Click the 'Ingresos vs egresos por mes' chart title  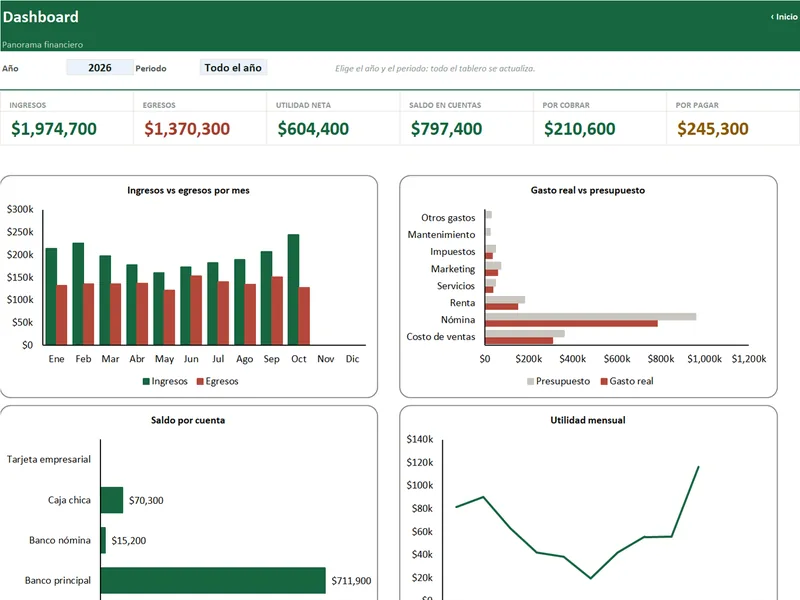(188, 190)
